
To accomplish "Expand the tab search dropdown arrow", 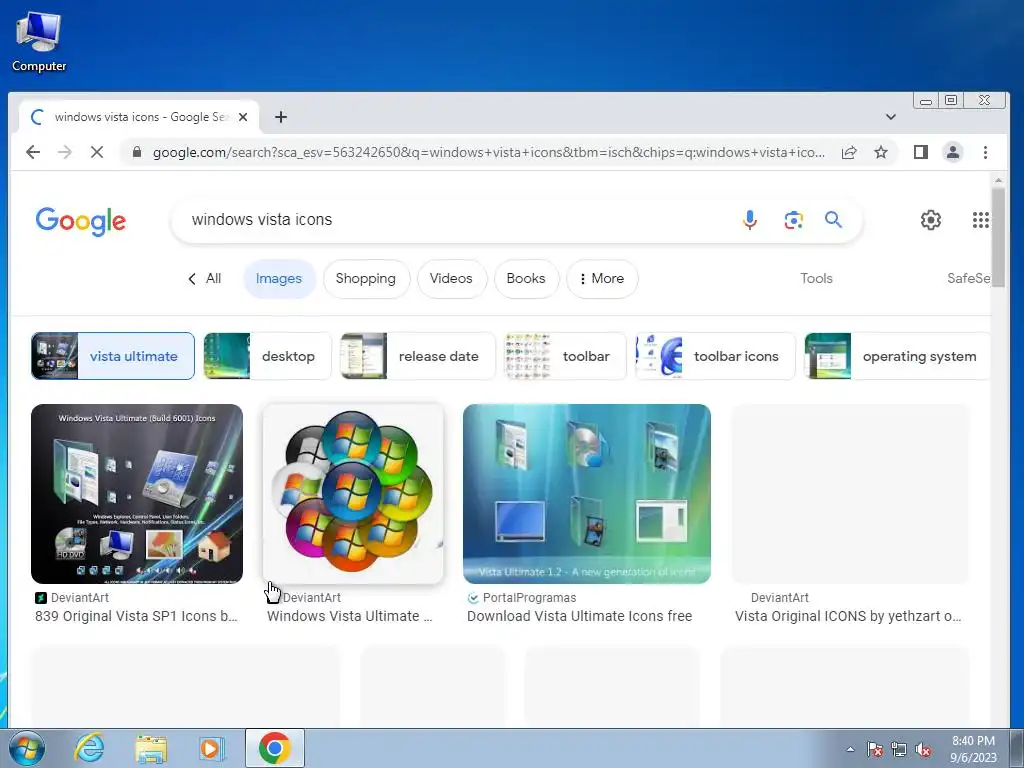I will (x=891, y=117).
